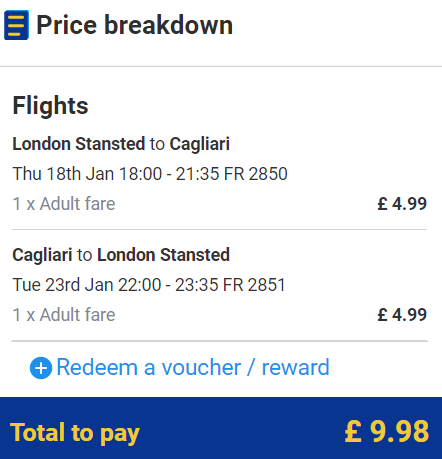Click the return 1 x Adult fare label
442x459 pixels.
point(64,315)
